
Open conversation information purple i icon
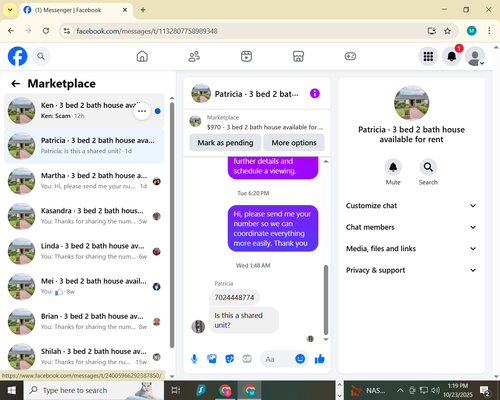(x=315, y=94)
